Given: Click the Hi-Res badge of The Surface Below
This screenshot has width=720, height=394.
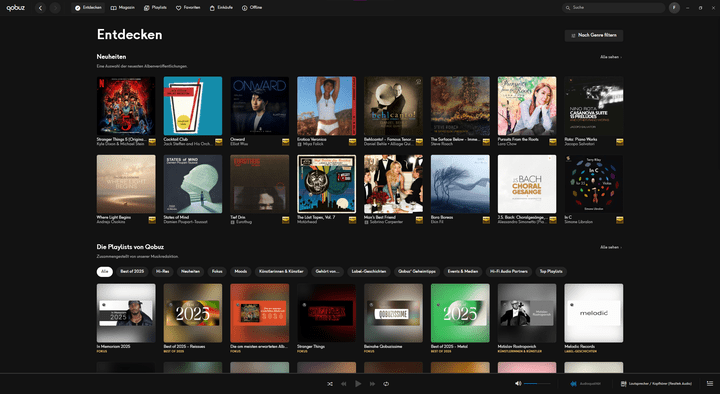Looking at the screenshot, I should [x=486, y=142].
